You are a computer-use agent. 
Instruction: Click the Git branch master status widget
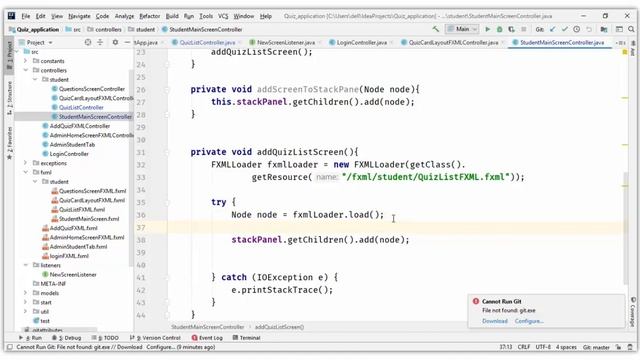coord(596,347)
